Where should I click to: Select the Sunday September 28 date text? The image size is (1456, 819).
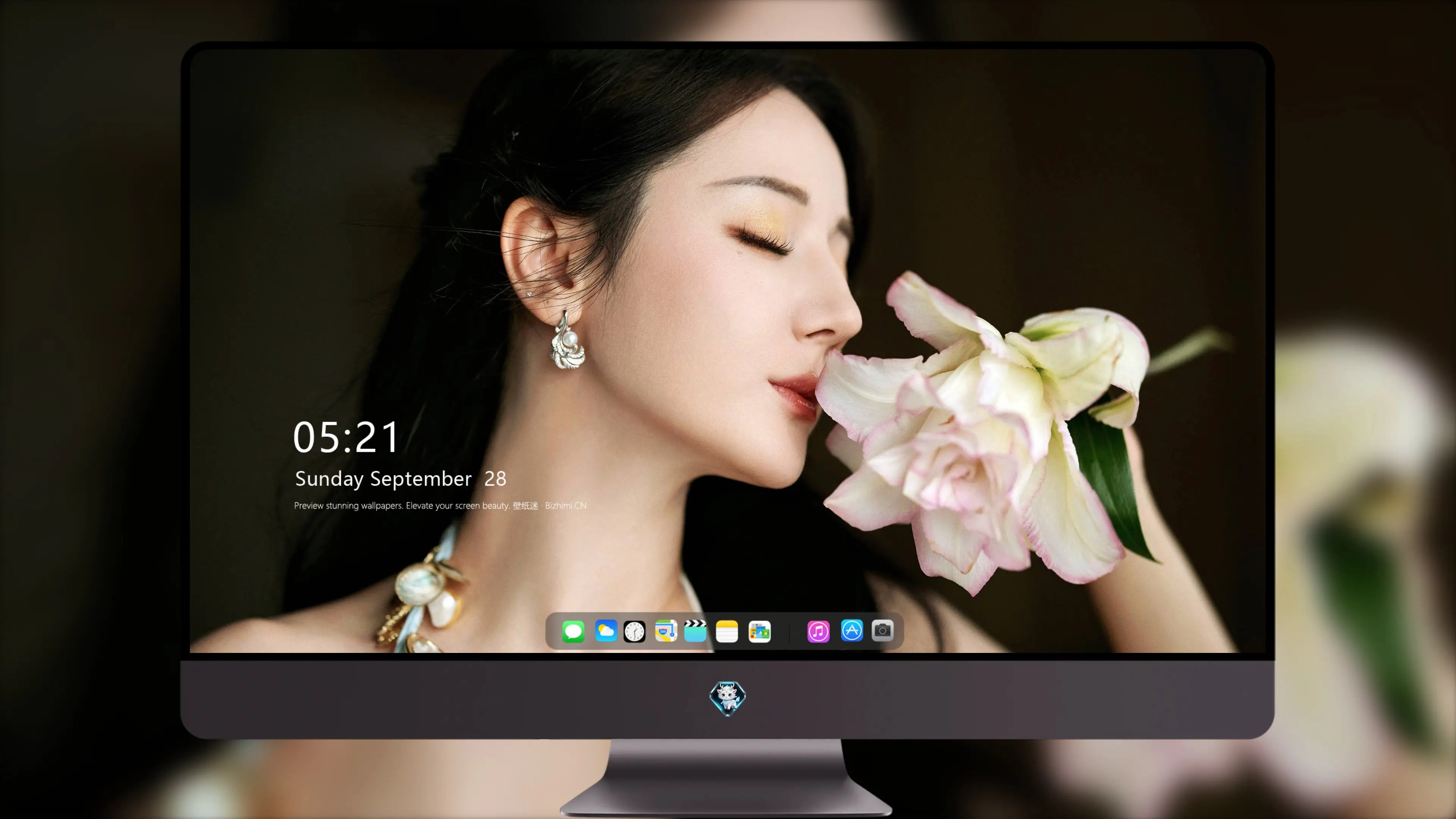[401, 479]
